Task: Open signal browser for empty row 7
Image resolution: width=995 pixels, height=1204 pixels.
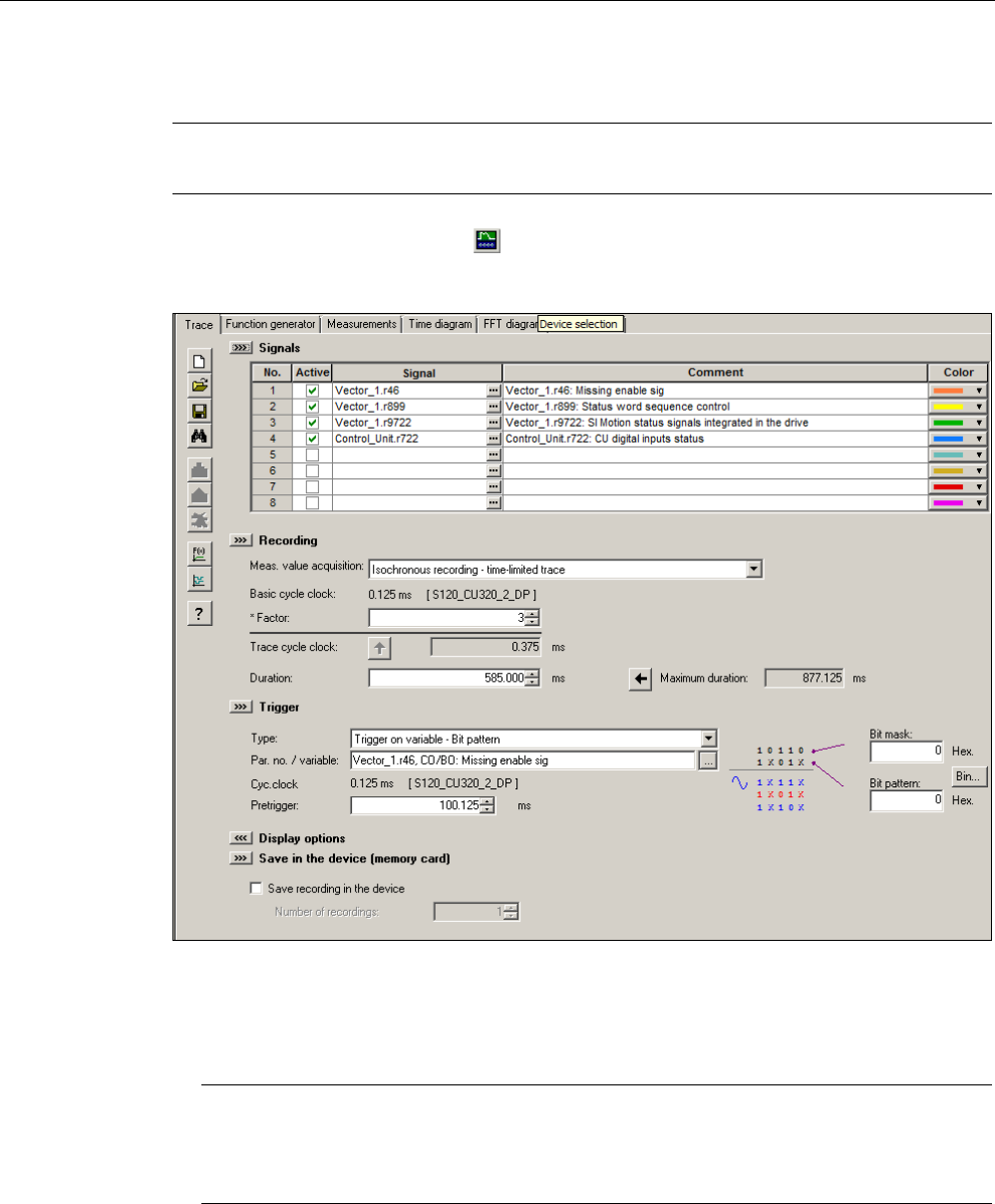Action: (x=494, y=487)
